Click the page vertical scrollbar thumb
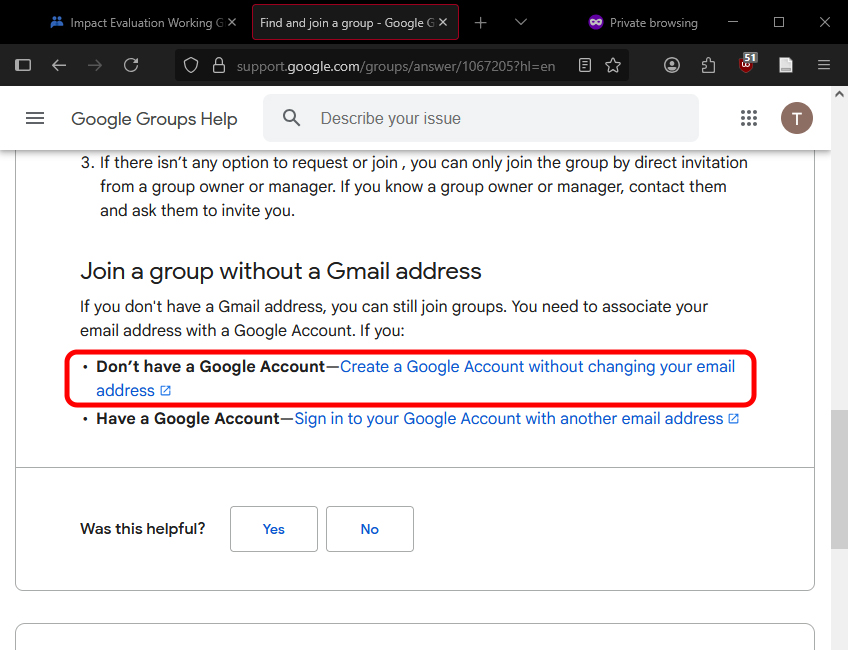 click(839, 478)
